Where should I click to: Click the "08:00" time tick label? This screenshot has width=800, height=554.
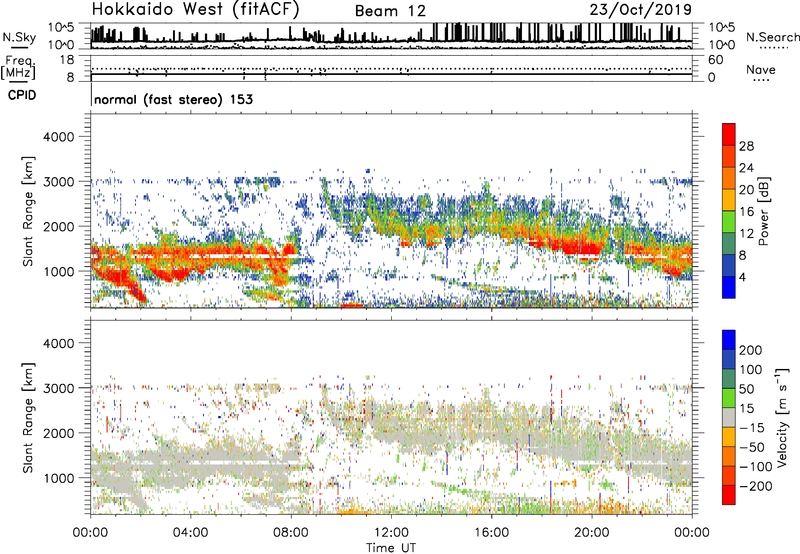(291, 533)
